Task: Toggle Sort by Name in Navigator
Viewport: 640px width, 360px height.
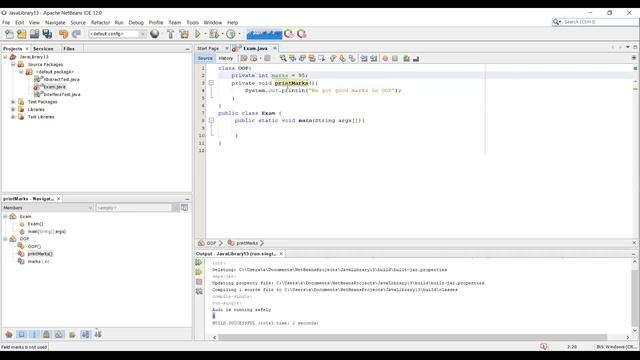Action: tap(85, 334)
